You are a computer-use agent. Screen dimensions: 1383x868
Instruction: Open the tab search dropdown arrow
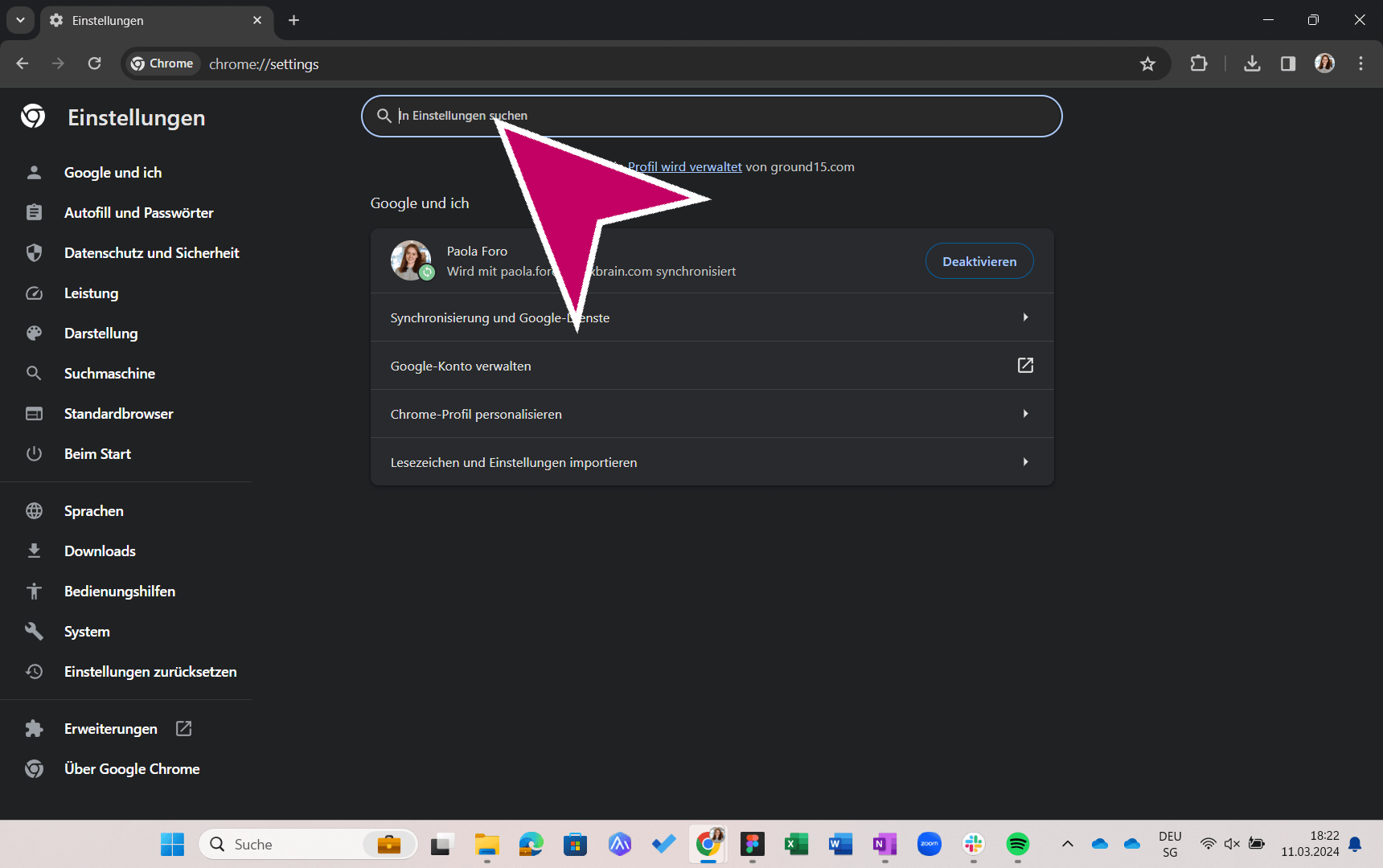[20, 20]
